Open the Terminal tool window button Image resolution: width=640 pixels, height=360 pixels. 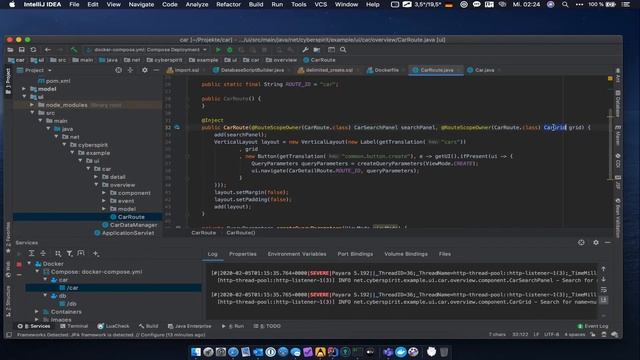[x=74, y=326]
